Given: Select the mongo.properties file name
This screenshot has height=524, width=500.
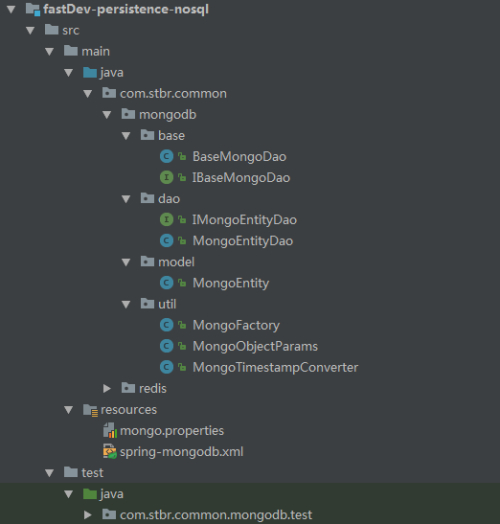Looking at the screenshot, I should [x=172, y=431].
